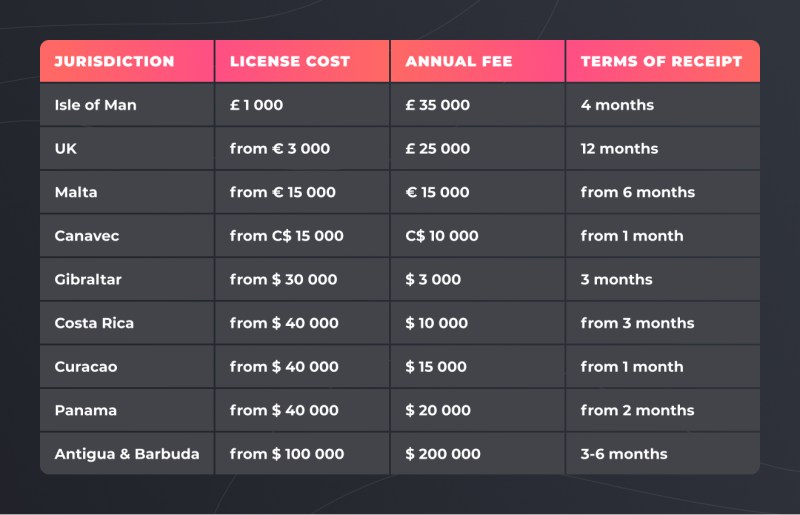Select the C$ 10 000 annual fee
This screenshot has width=800, height=515.
(x=442, y=236)
